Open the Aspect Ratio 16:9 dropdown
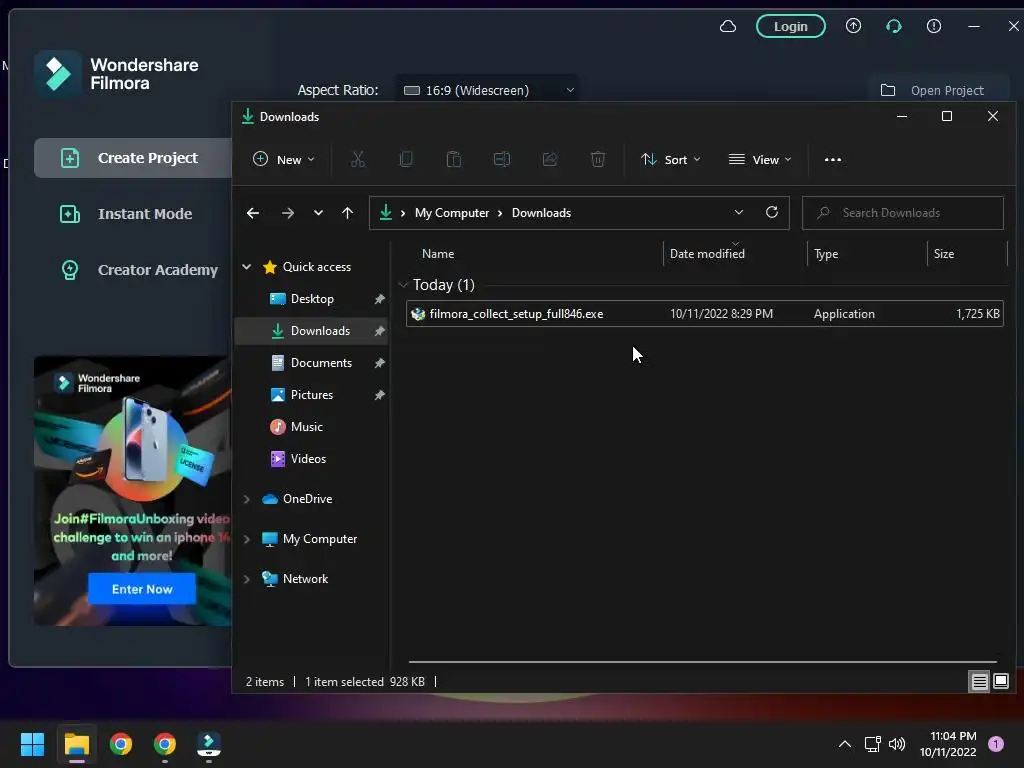The width and height of the screenshot is (1024, 768). 487,90
